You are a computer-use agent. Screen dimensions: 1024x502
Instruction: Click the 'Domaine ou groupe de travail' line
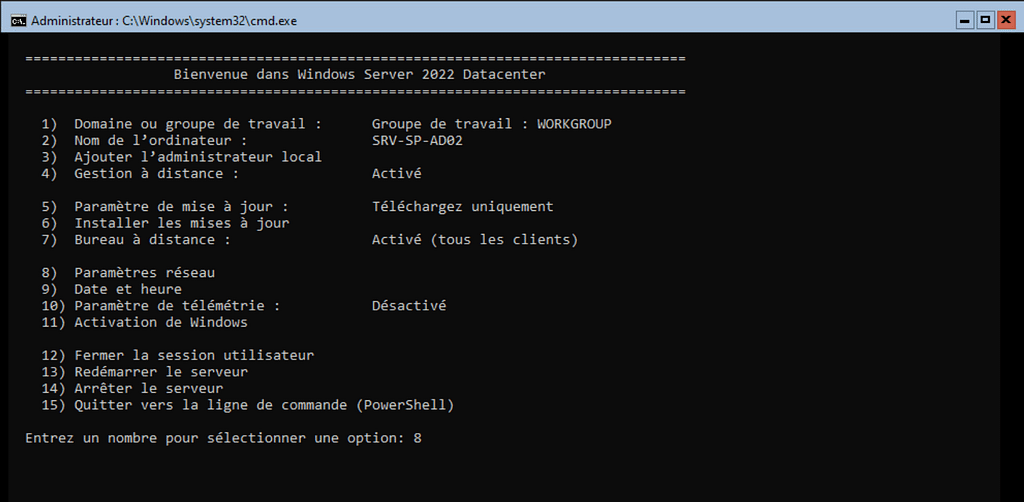pyautogui.click(x=197, y=124)
